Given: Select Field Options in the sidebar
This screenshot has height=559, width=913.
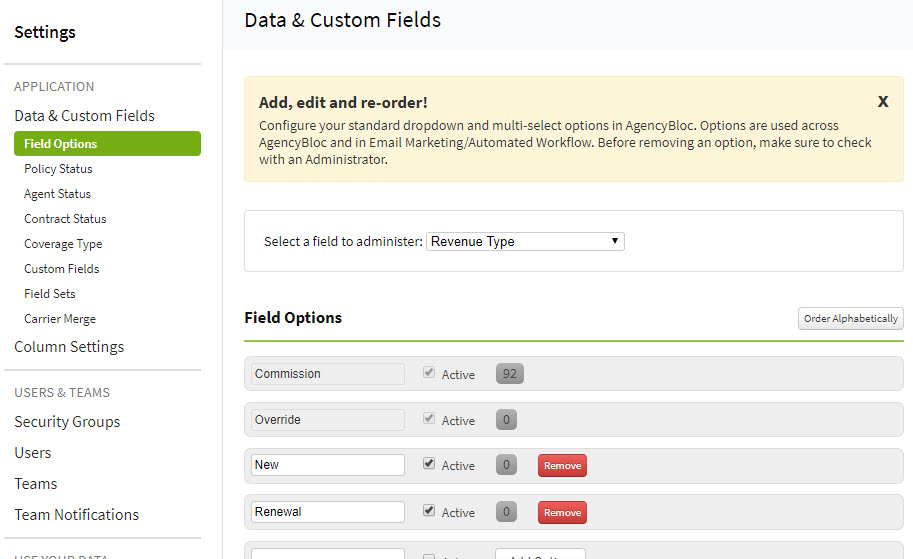Looking at the screenshot, I should point(107,143).
